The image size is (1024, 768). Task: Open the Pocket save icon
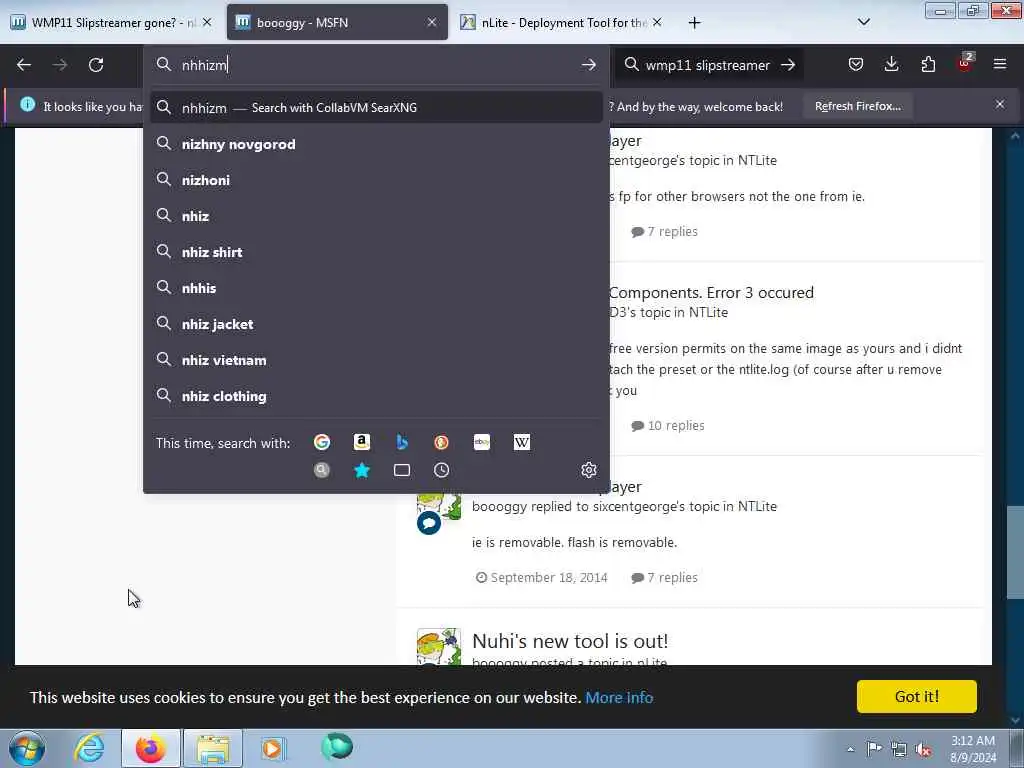click(x=856, y=64)
